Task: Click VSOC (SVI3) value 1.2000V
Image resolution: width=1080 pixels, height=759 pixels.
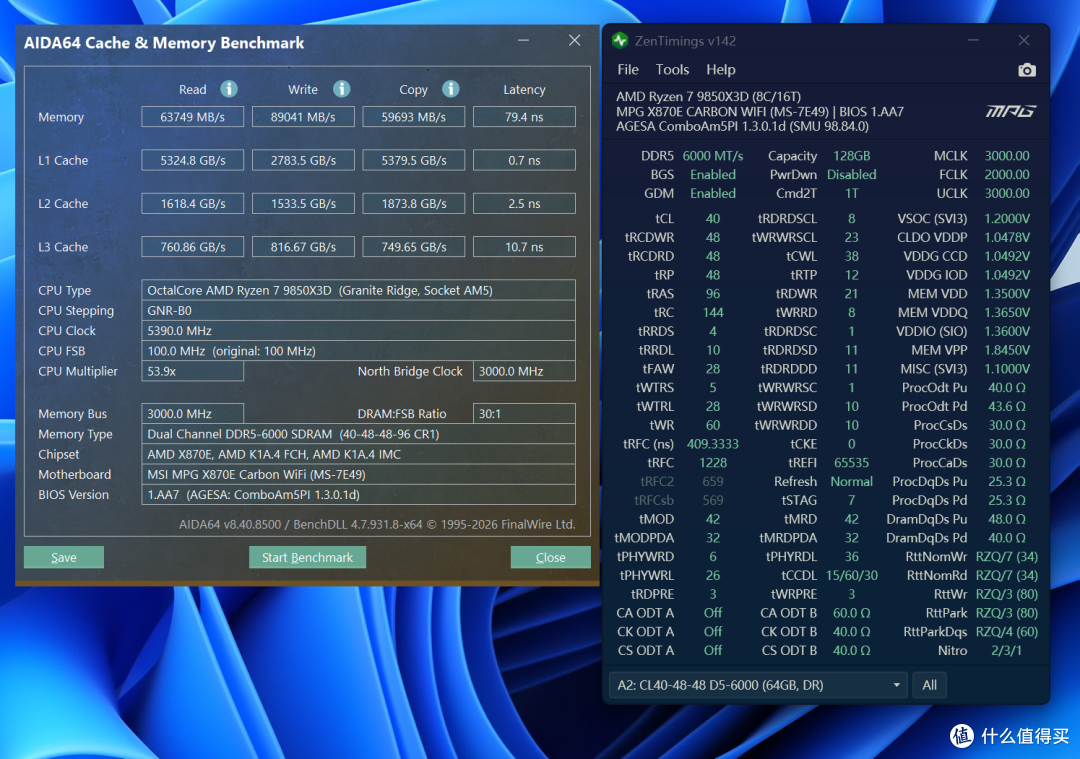Action: 1007,218
